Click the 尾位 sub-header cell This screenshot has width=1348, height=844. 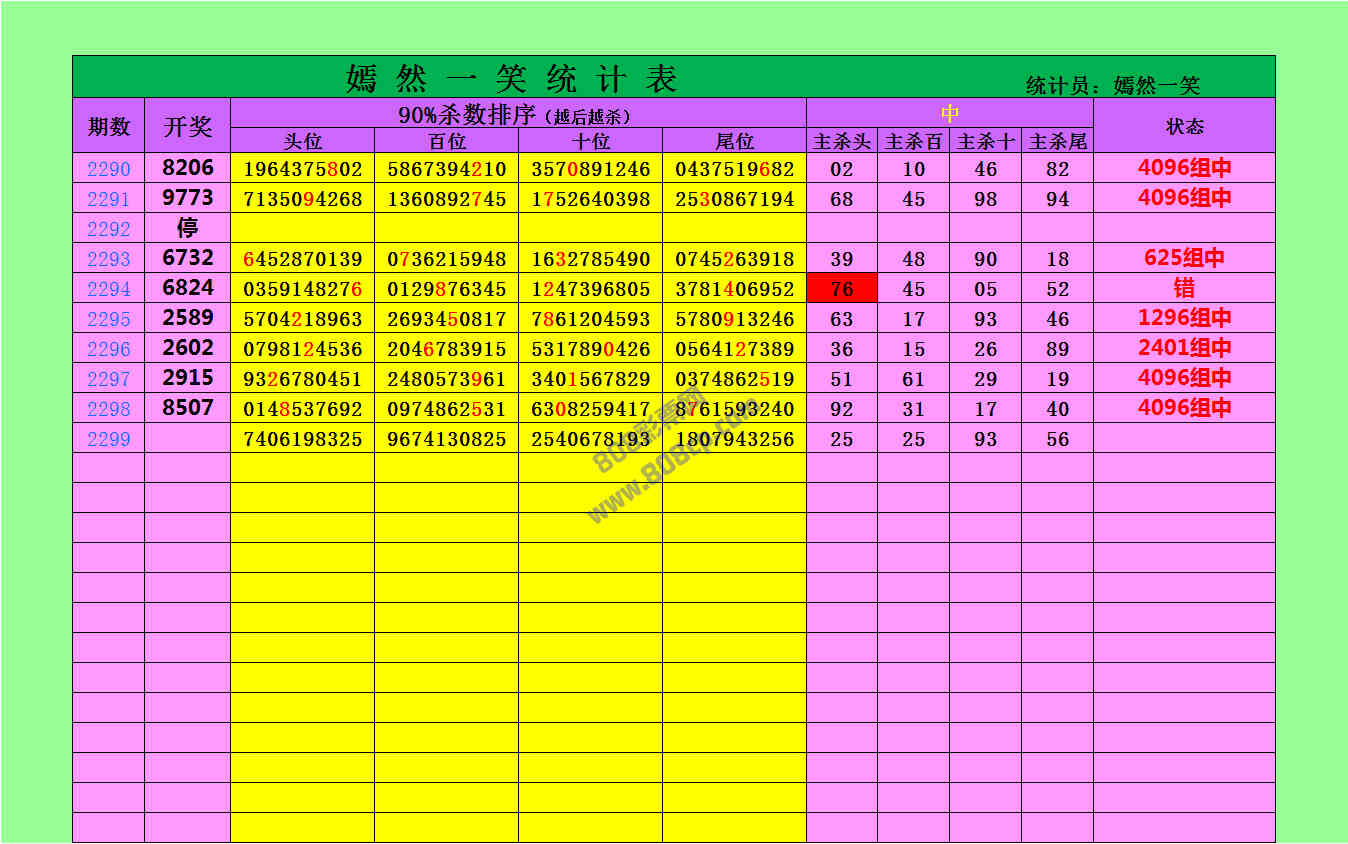[x=734, y=141]
